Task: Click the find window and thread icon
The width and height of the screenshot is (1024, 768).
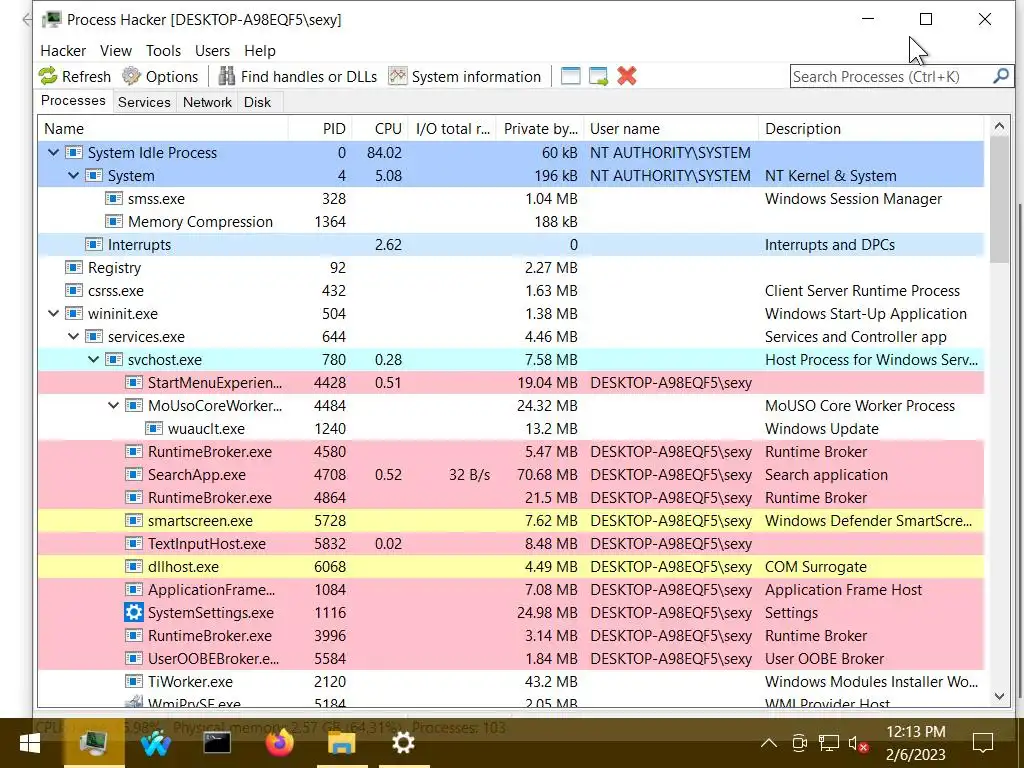Action: (598, 76)
